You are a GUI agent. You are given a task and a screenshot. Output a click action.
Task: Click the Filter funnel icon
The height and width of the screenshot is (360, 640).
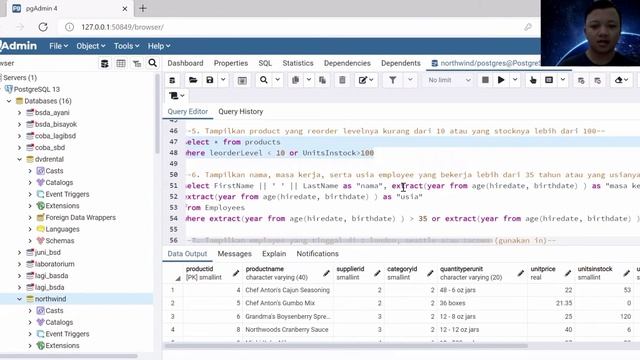click(393, 80)
